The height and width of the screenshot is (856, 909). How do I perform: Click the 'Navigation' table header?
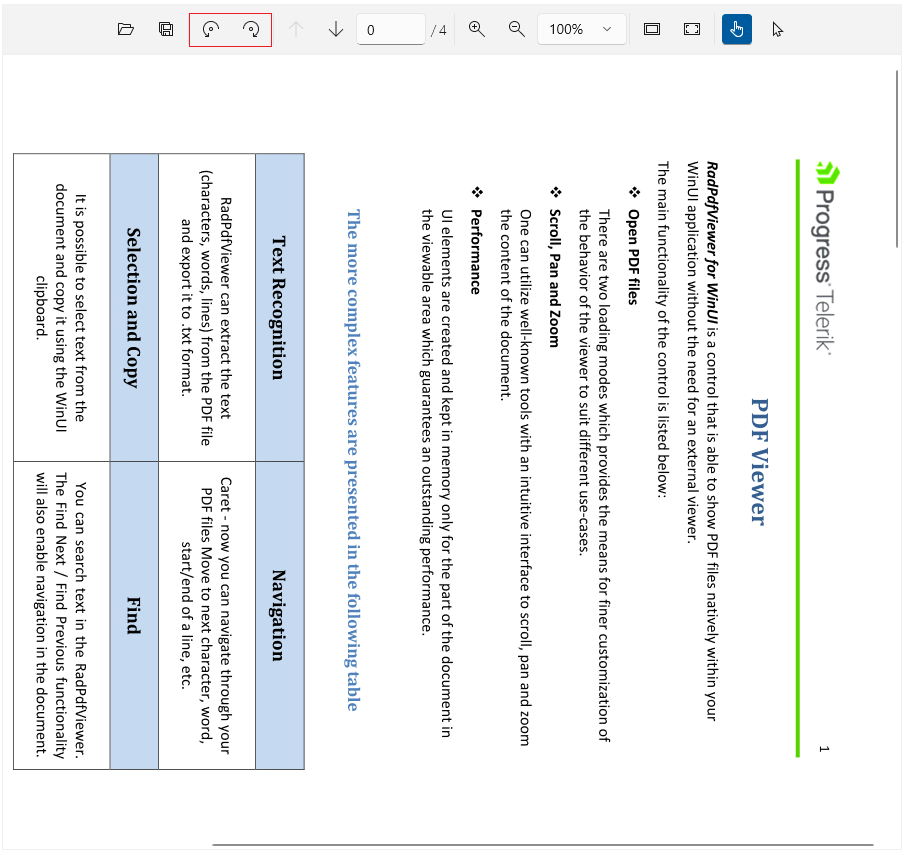[x=279, y=615]
